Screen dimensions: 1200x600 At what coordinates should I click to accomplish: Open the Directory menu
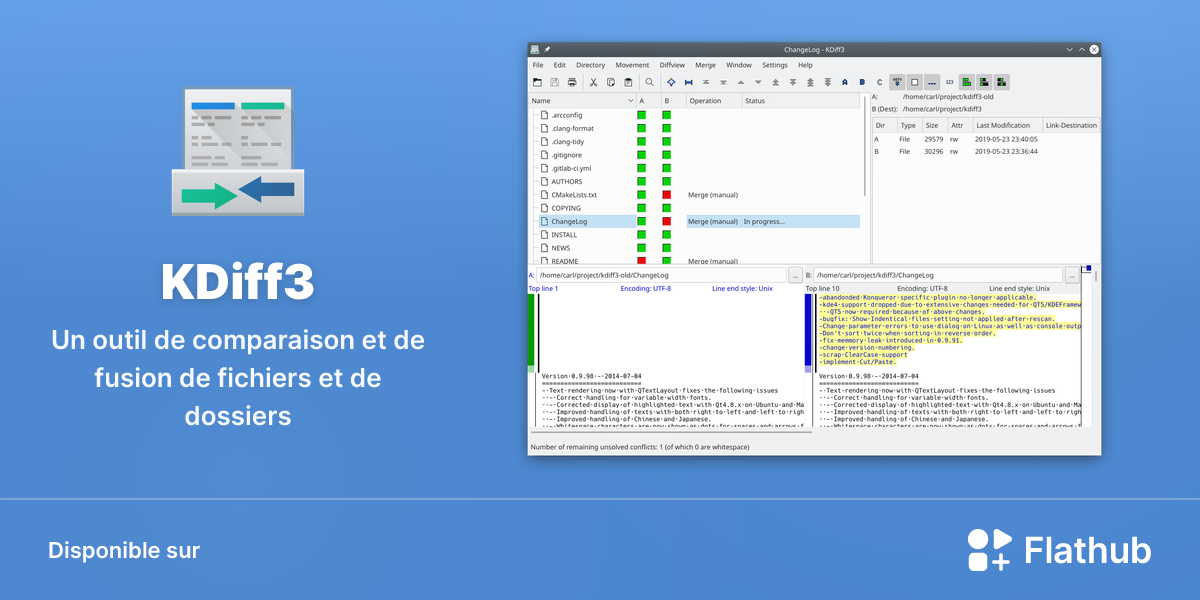[590, 65]
